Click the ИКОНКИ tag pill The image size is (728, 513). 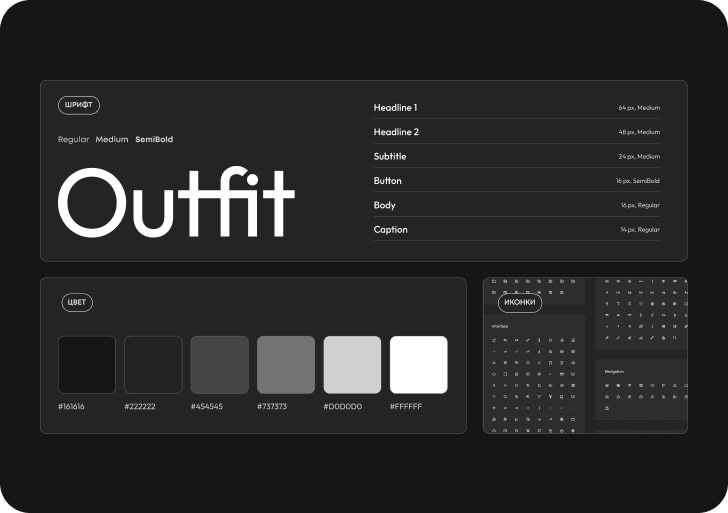[520, 302]
